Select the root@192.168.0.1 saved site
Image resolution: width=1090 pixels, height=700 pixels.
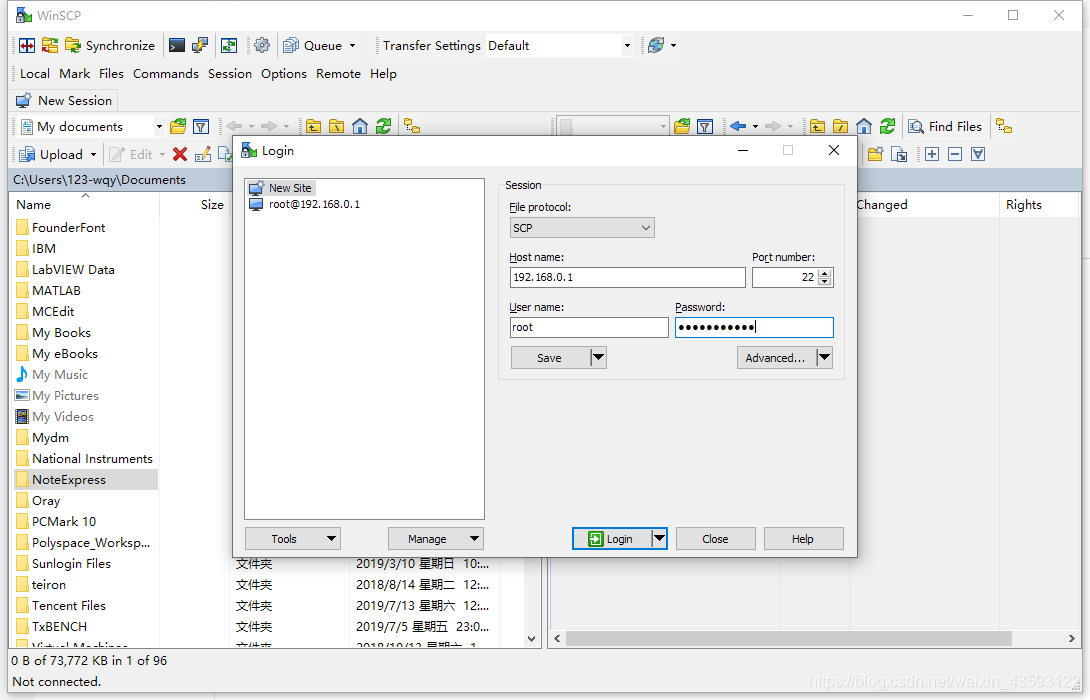click(x=305, y=204)
